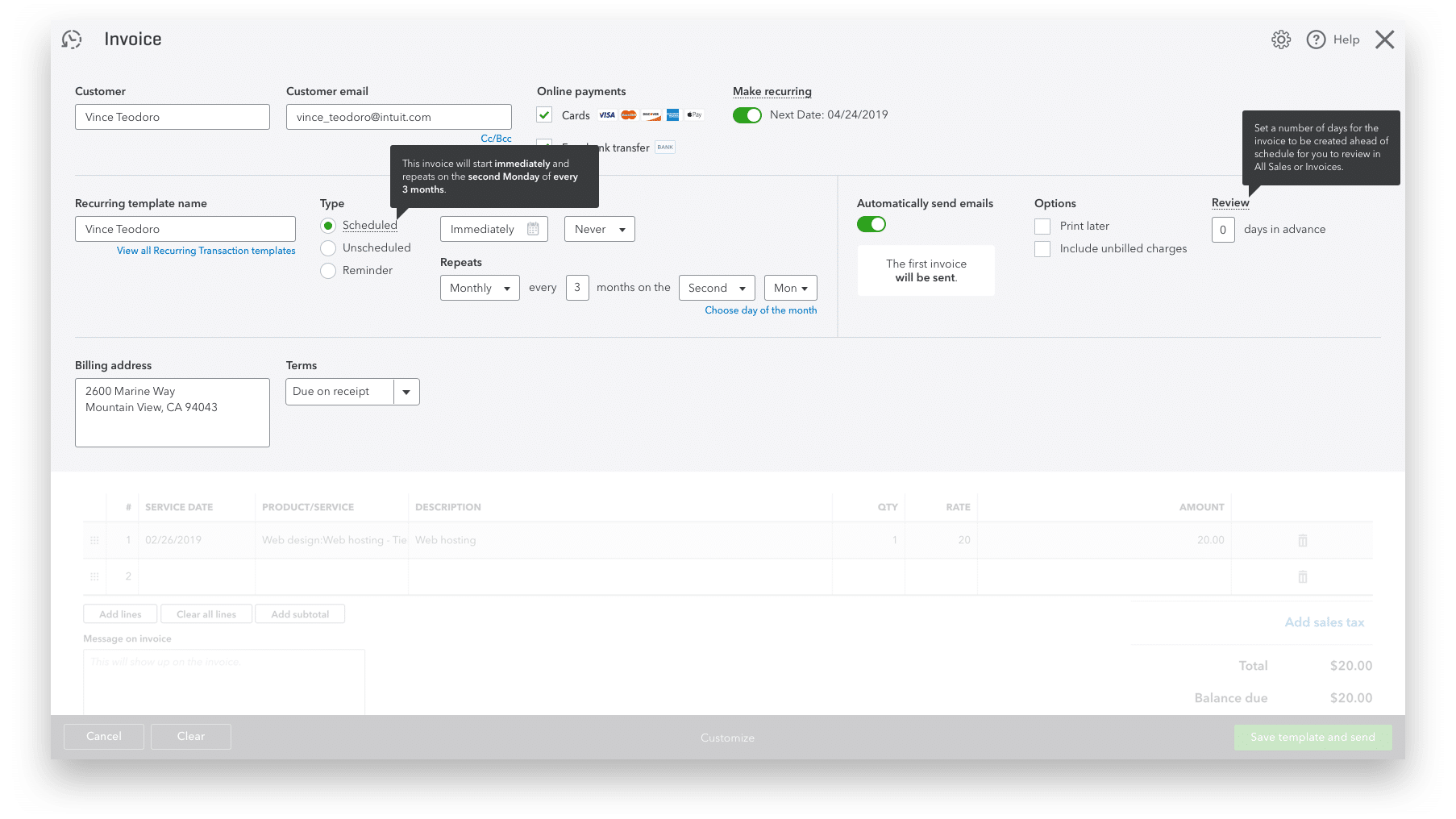Click the bank transfer icon
This screenshot has width=1456, height=819.
click(665, 148)
